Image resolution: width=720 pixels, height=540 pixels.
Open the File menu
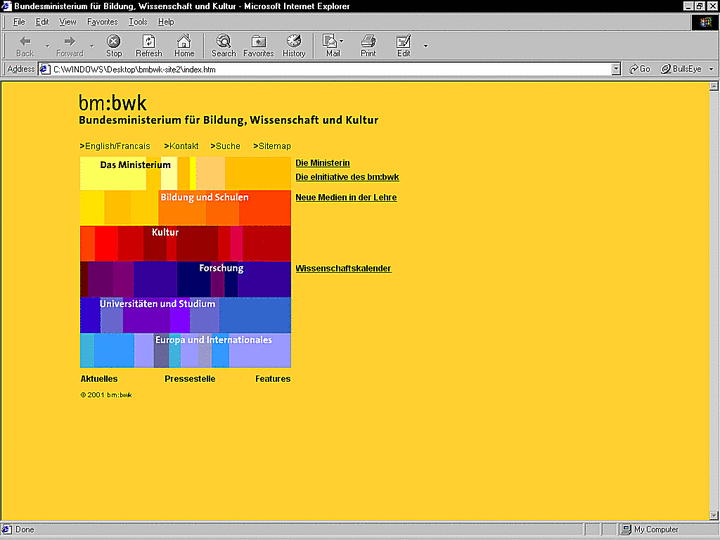(x=19, y=22)
